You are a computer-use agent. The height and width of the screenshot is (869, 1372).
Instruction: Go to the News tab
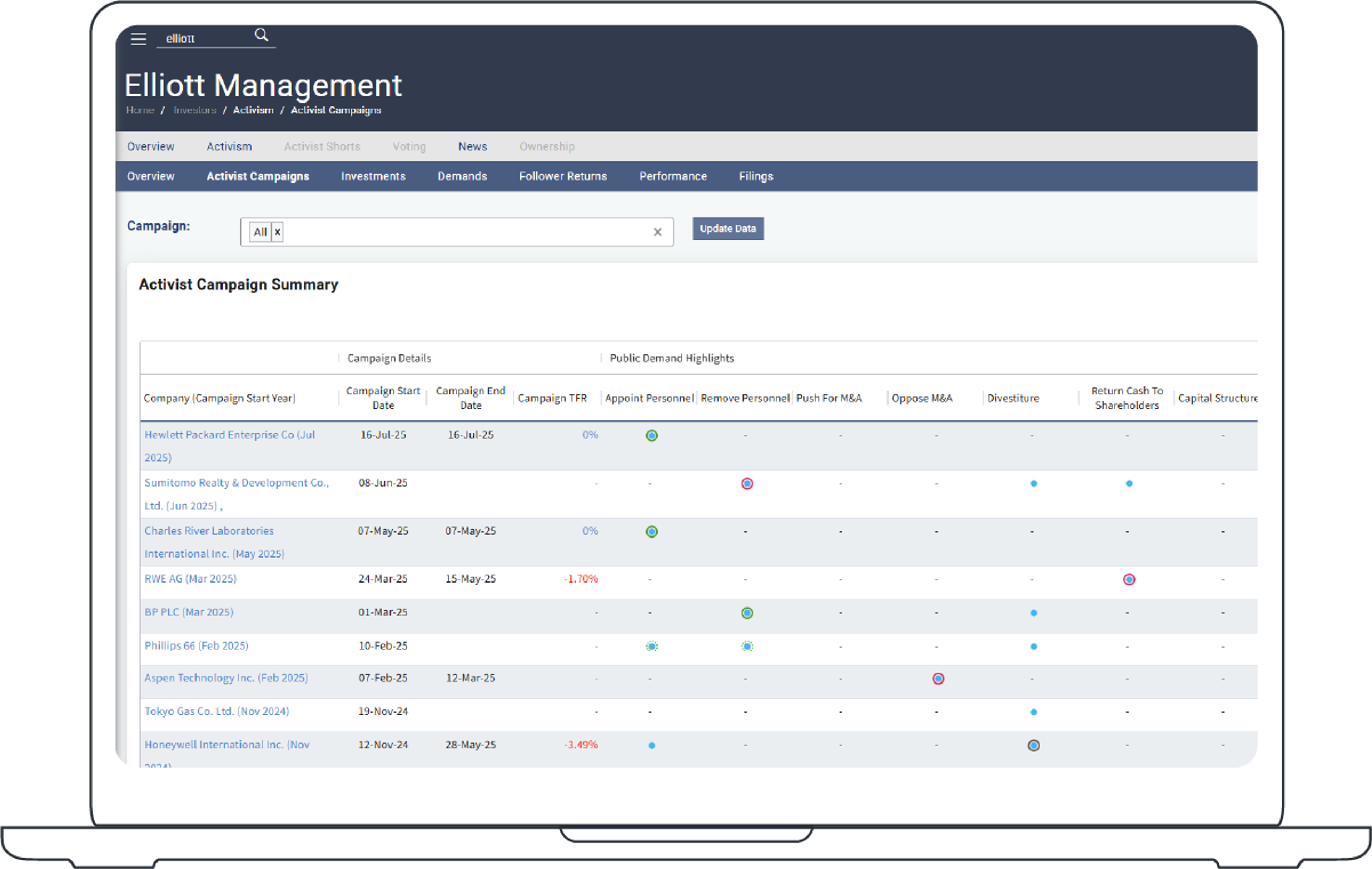click(x=472, y=146)
